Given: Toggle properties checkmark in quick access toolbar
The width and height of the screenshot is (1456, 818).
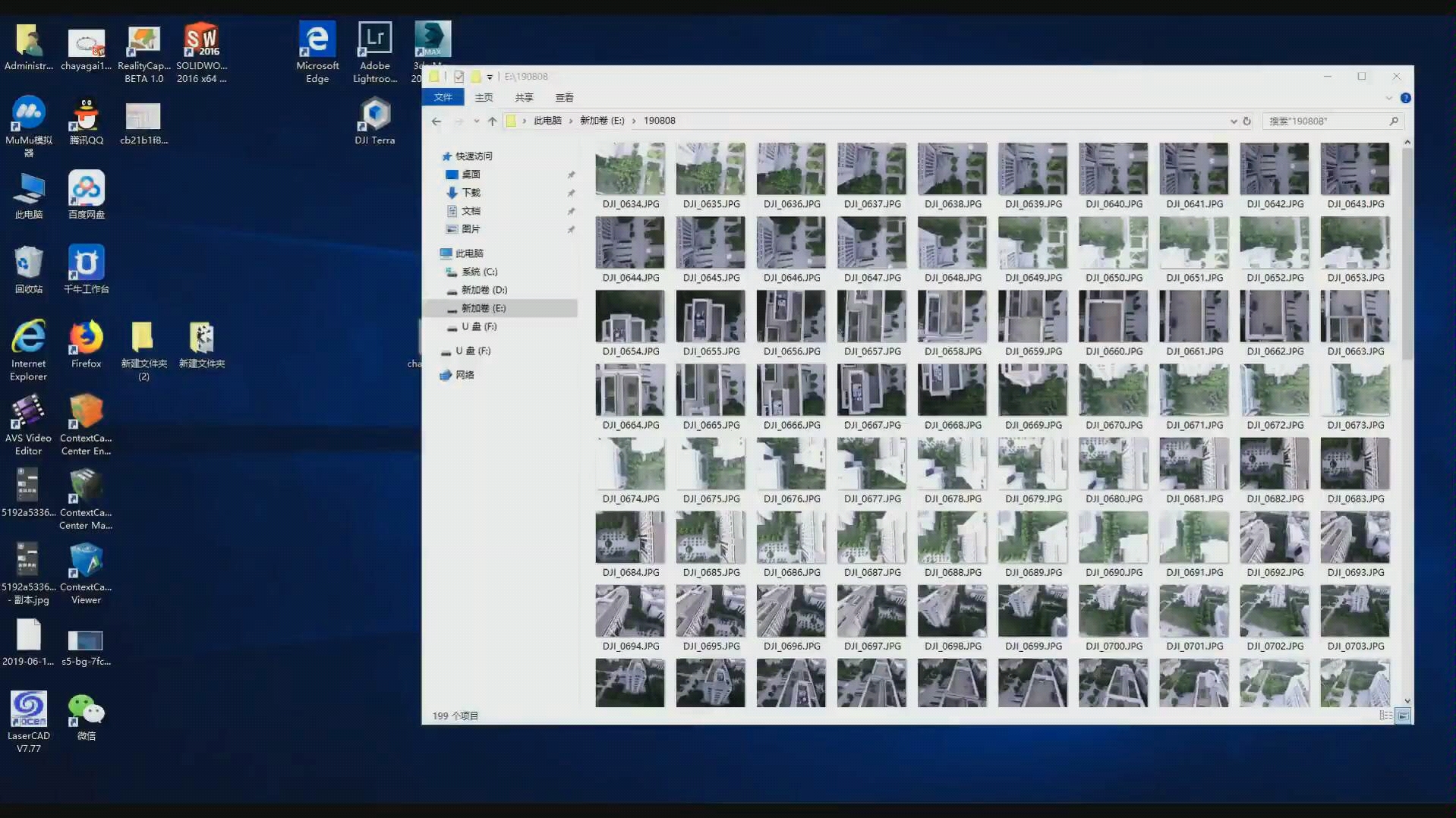Looking at the screenshot, I should tap(459, 77).
